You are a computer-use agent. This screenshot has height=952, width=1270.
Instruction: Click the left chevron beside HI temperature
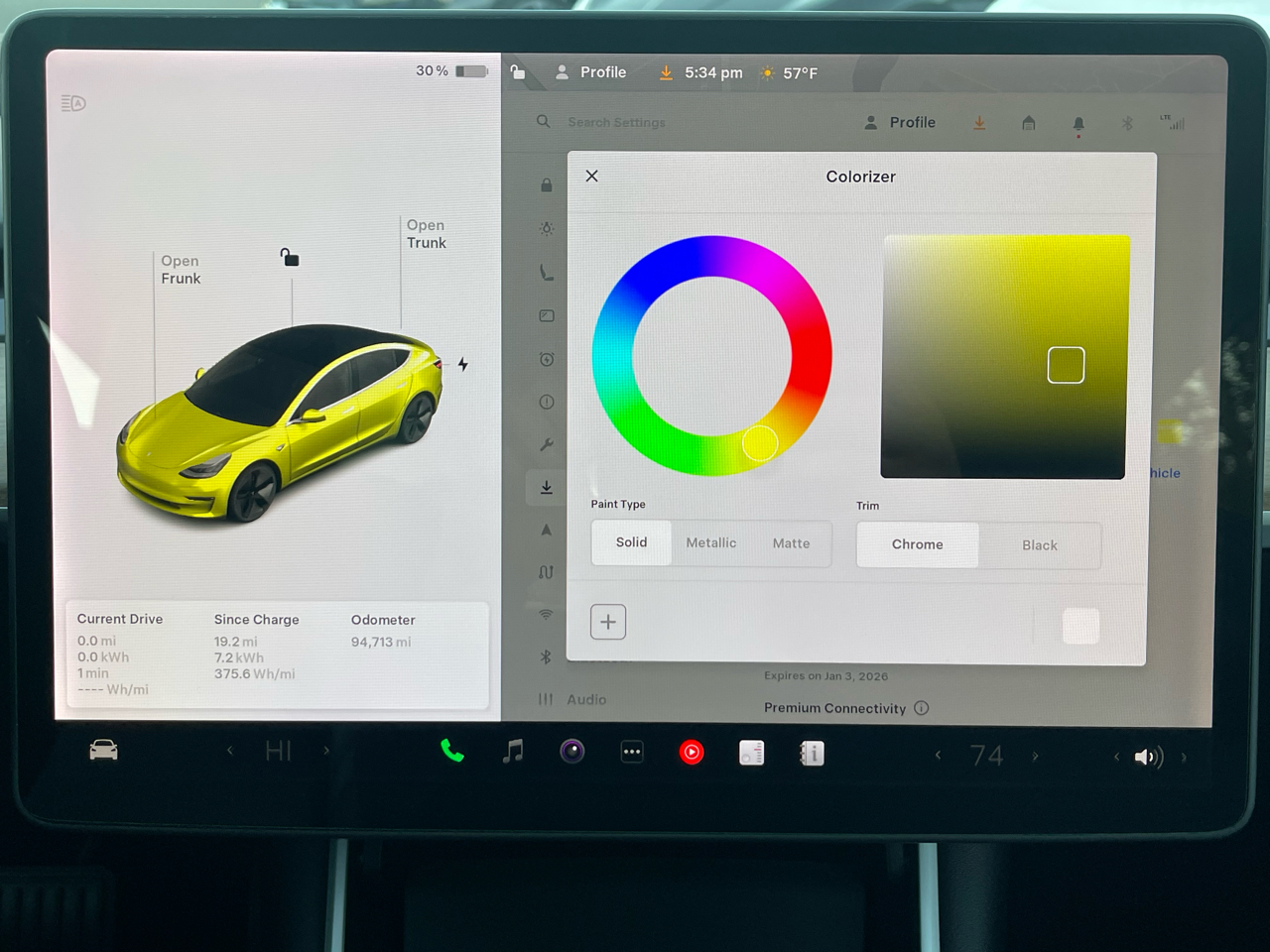pos(230,751)
